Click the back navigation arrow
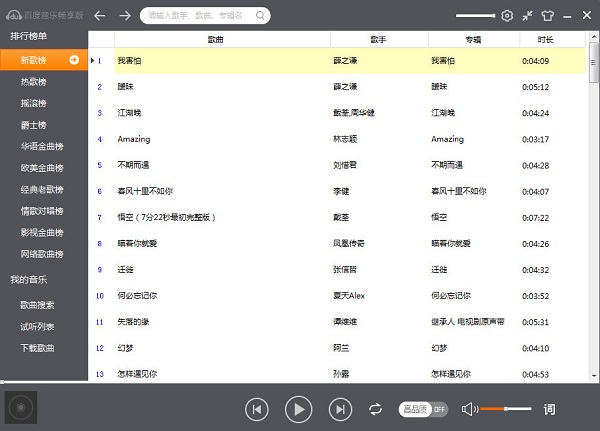 100,15
